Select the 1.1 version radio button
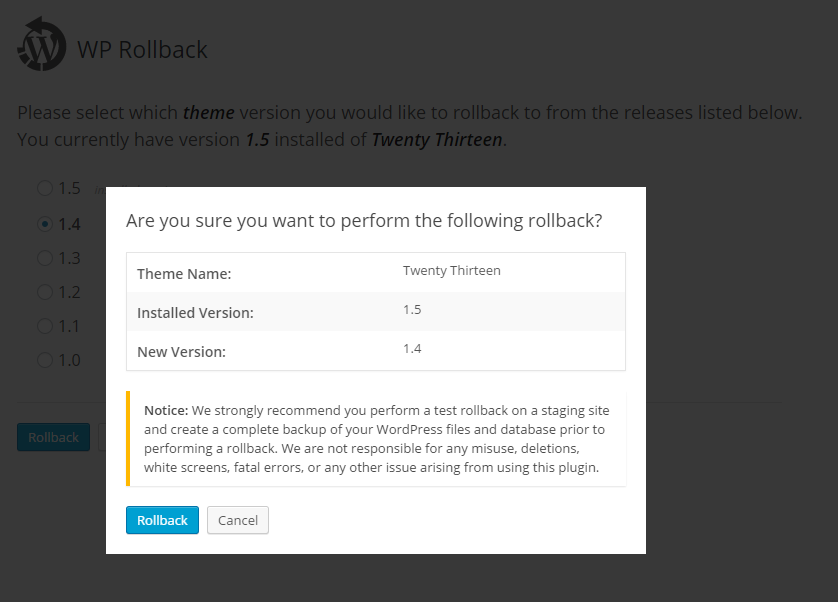 pyautogui.click(x=45, y=326)
